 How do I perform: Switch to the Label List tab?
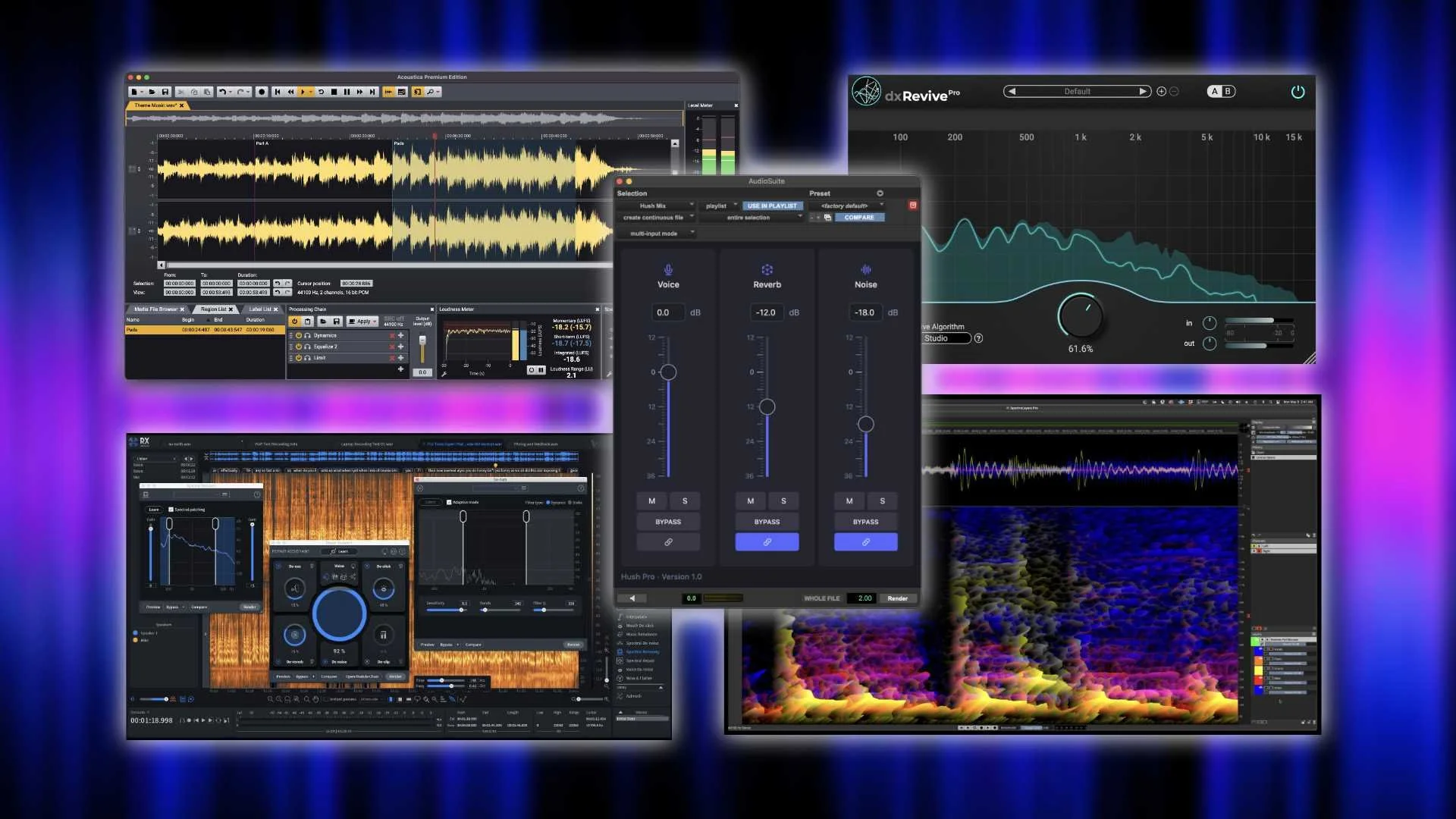[x=260, y=309]
